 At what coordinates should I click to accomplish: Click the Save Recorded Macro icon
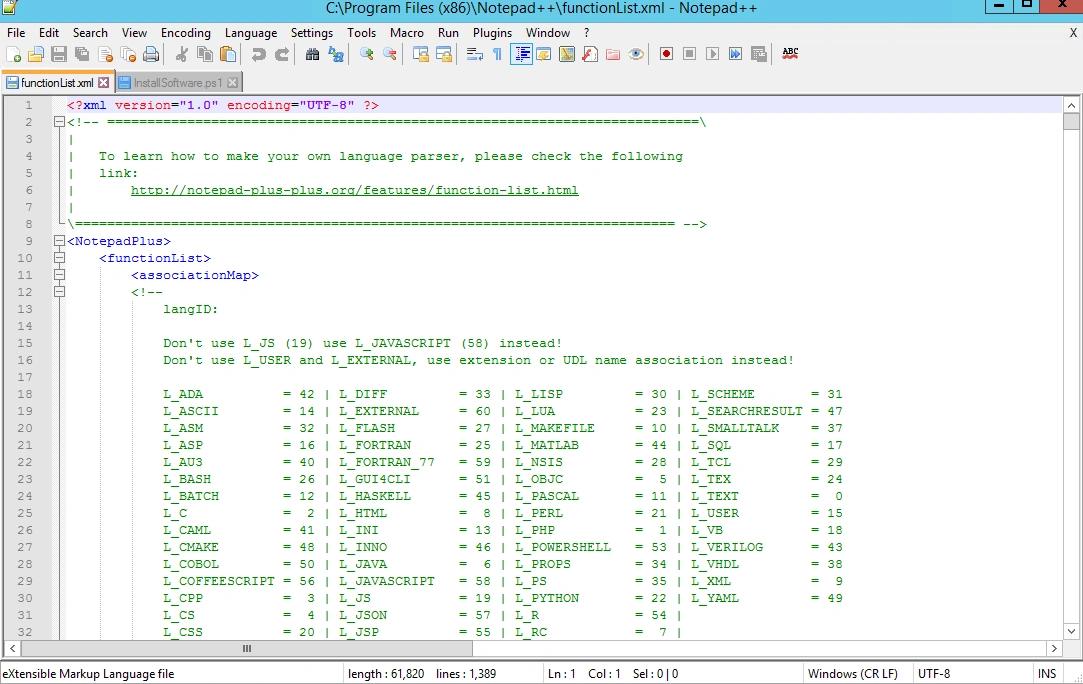coord(759,54)
